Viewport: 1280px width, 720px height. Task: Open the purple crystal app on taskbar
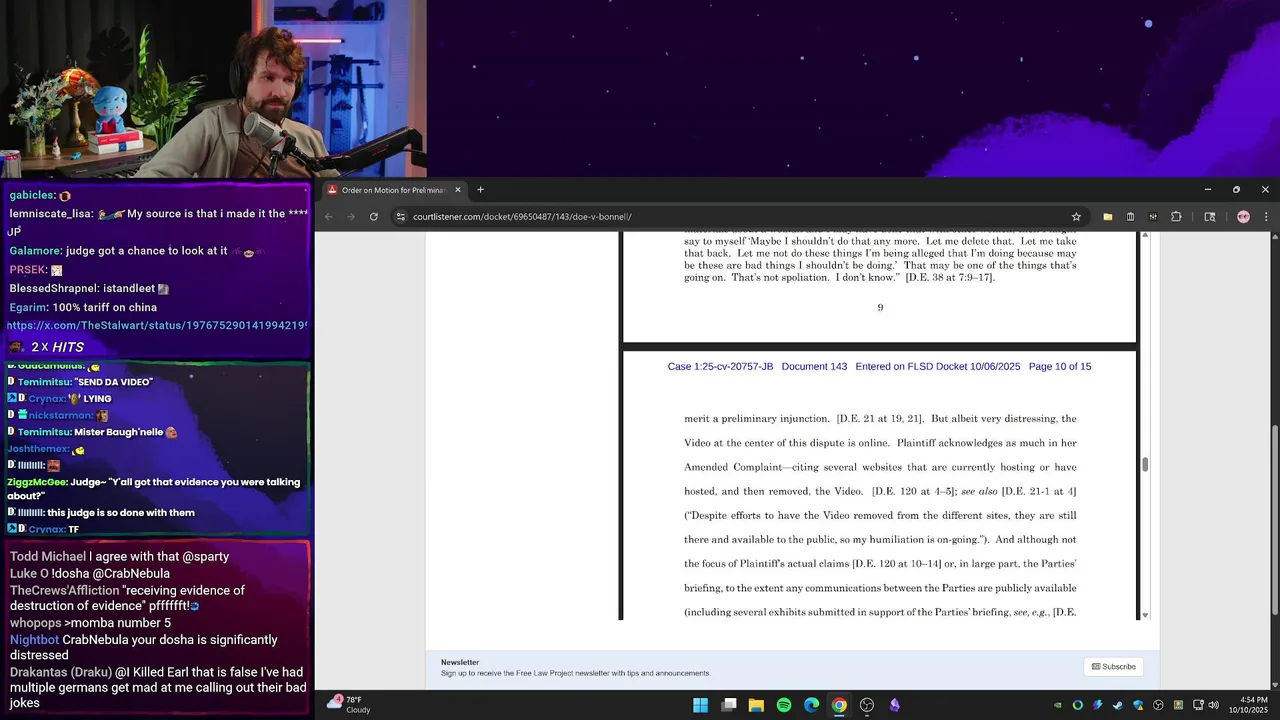(895, 705)
